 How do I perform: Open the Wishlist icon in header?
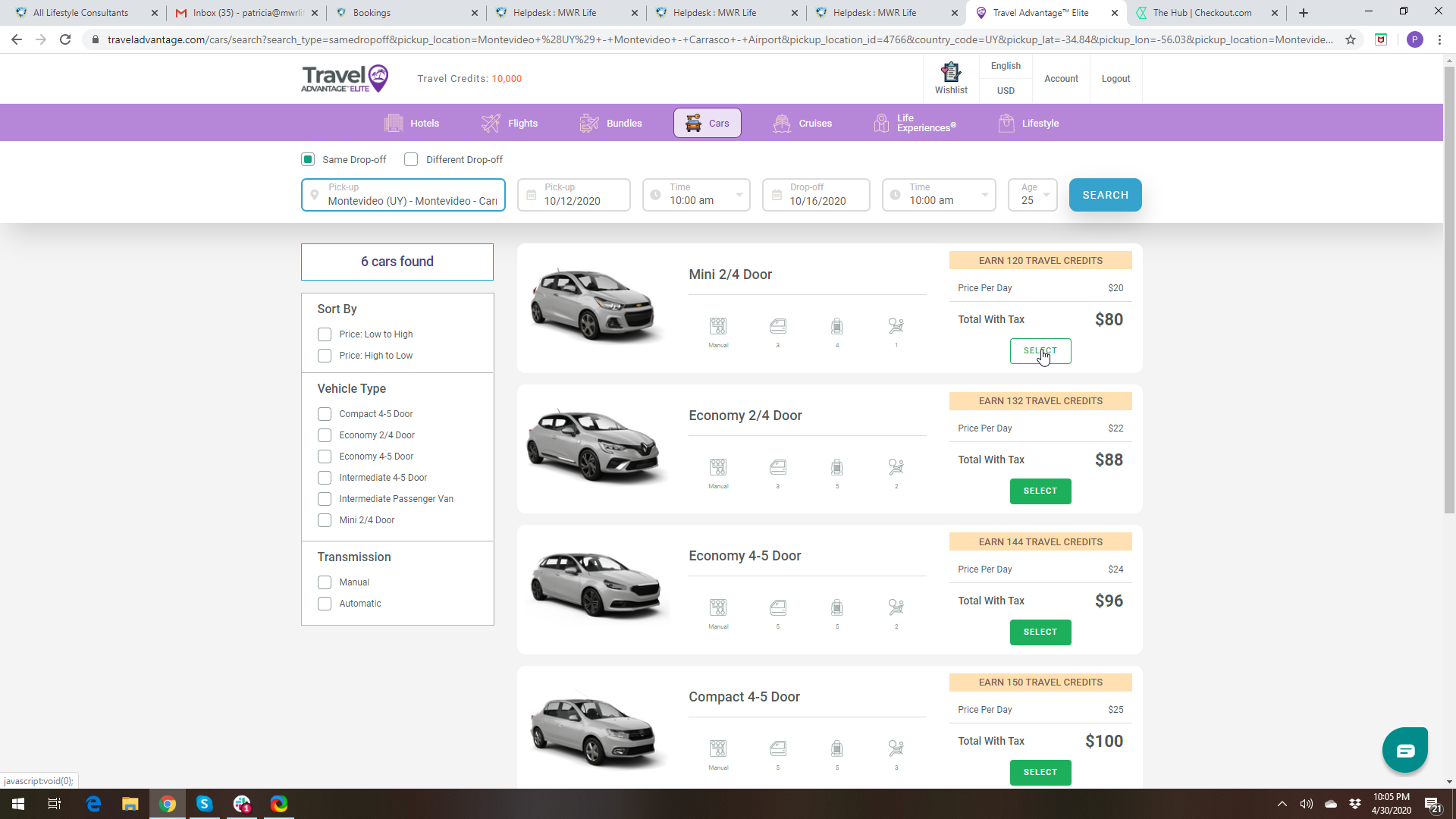tap(950, 73)
